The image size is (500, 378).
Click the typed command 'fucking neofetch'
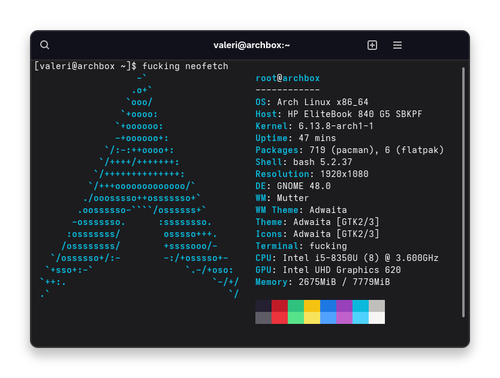pyautogui.click(x=185, y=66)
